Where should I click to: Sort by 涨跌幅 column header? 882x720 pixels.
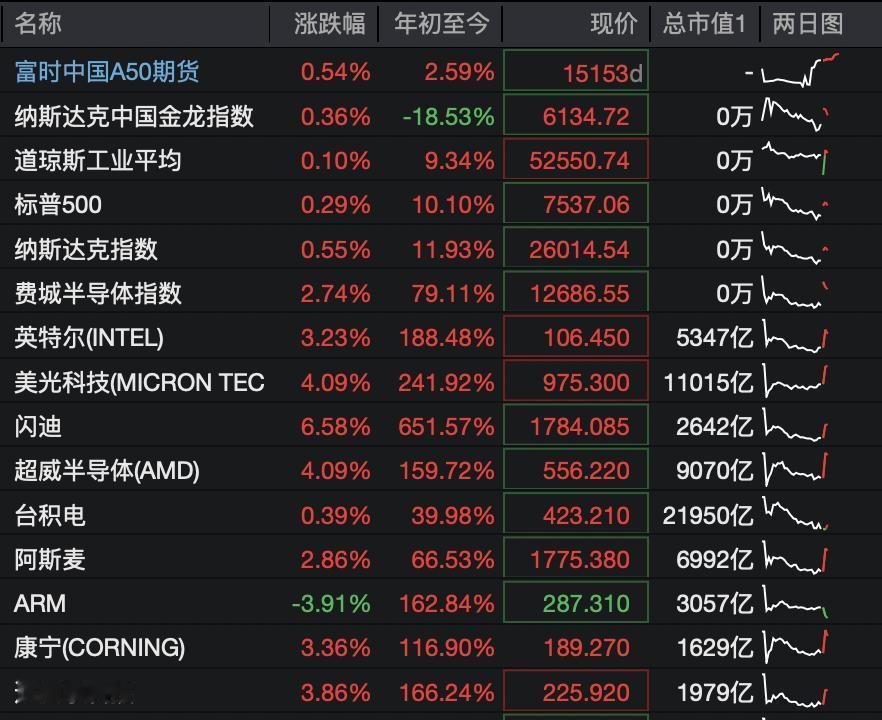[x=329, y=24]
